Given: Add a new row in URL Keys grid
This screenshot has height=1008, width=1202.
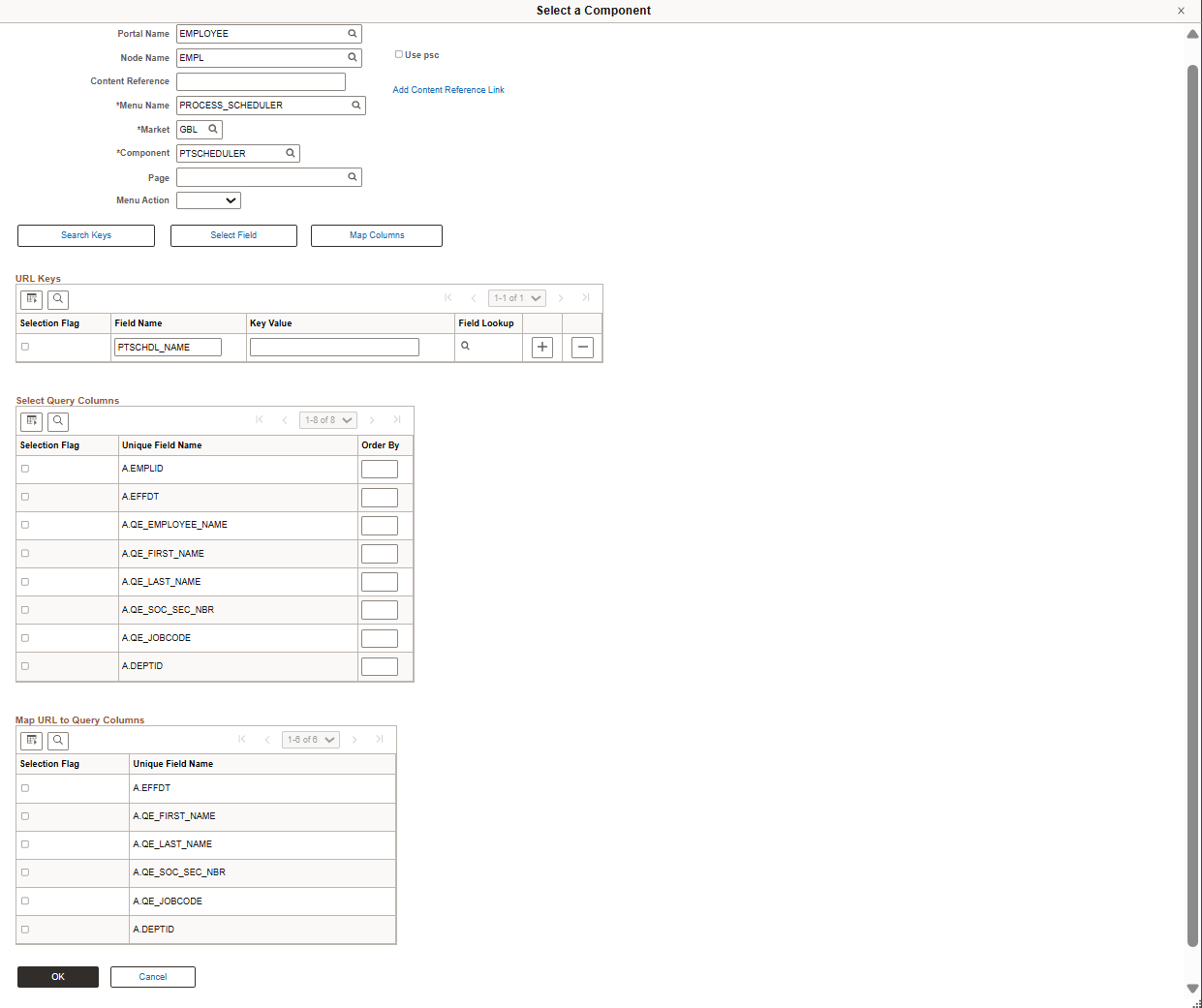Looking at the screenshot, I should click(541, 347).
